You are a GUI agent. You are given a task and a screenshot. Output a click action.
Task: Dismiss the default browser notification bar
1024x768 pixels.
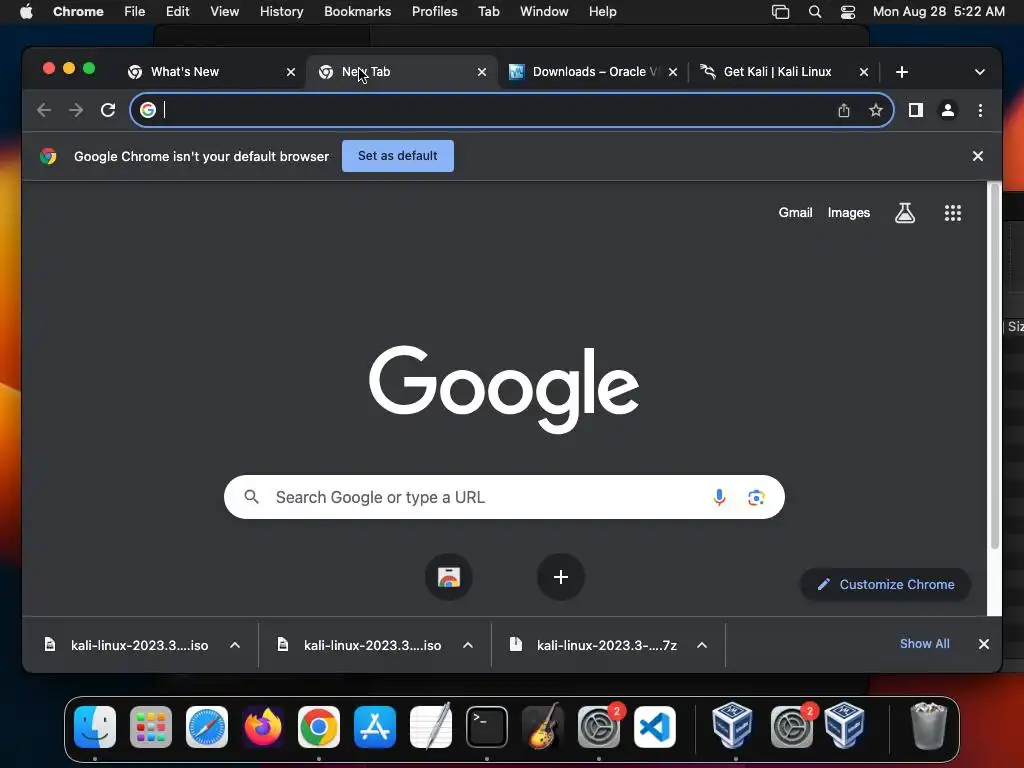pyautogui.click(x=978, y=156)
